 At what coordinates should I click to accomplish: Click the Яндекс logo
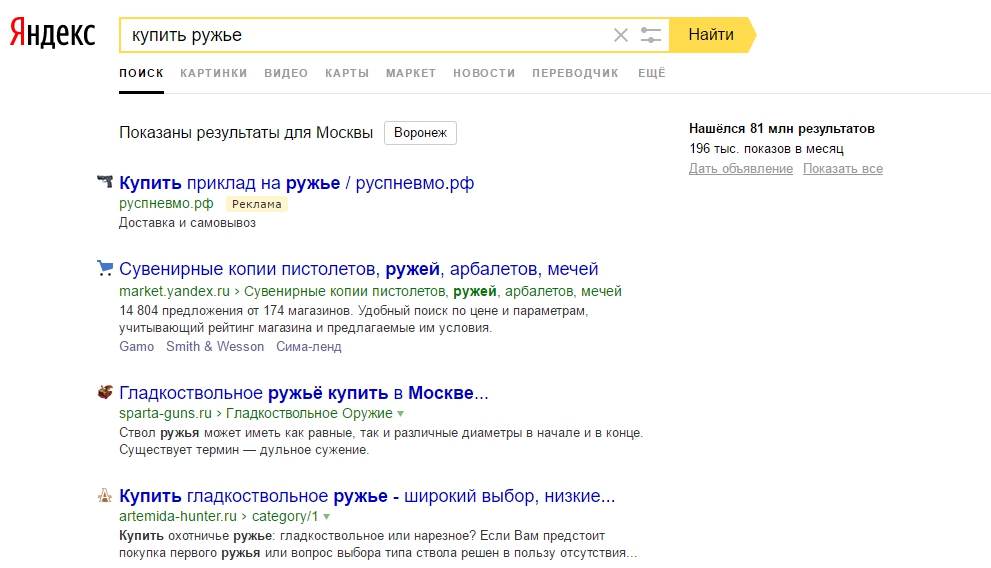52,33
